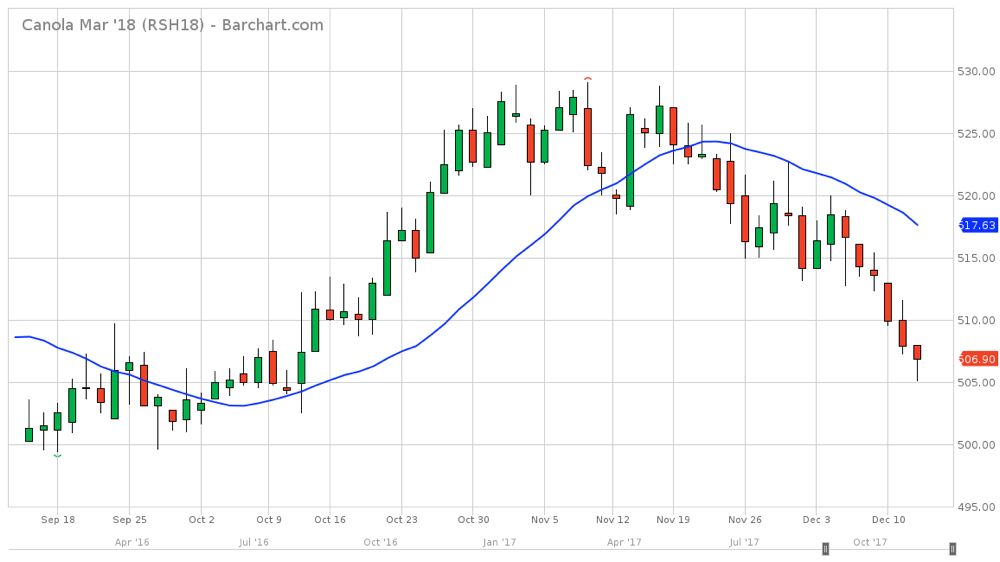1000x562 pixels.
Task: Click the left range slider handle
Action: tap(825, 549)
